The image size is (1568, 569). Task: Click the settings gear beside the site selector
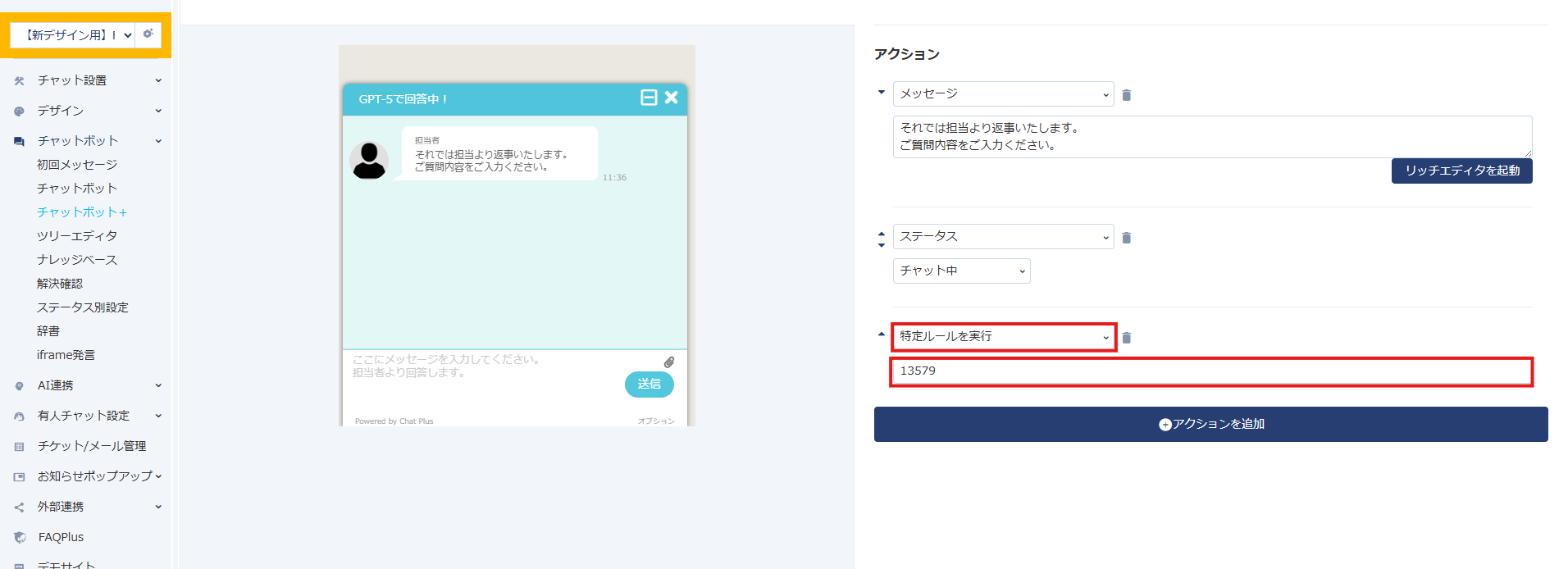pos(148,34)
